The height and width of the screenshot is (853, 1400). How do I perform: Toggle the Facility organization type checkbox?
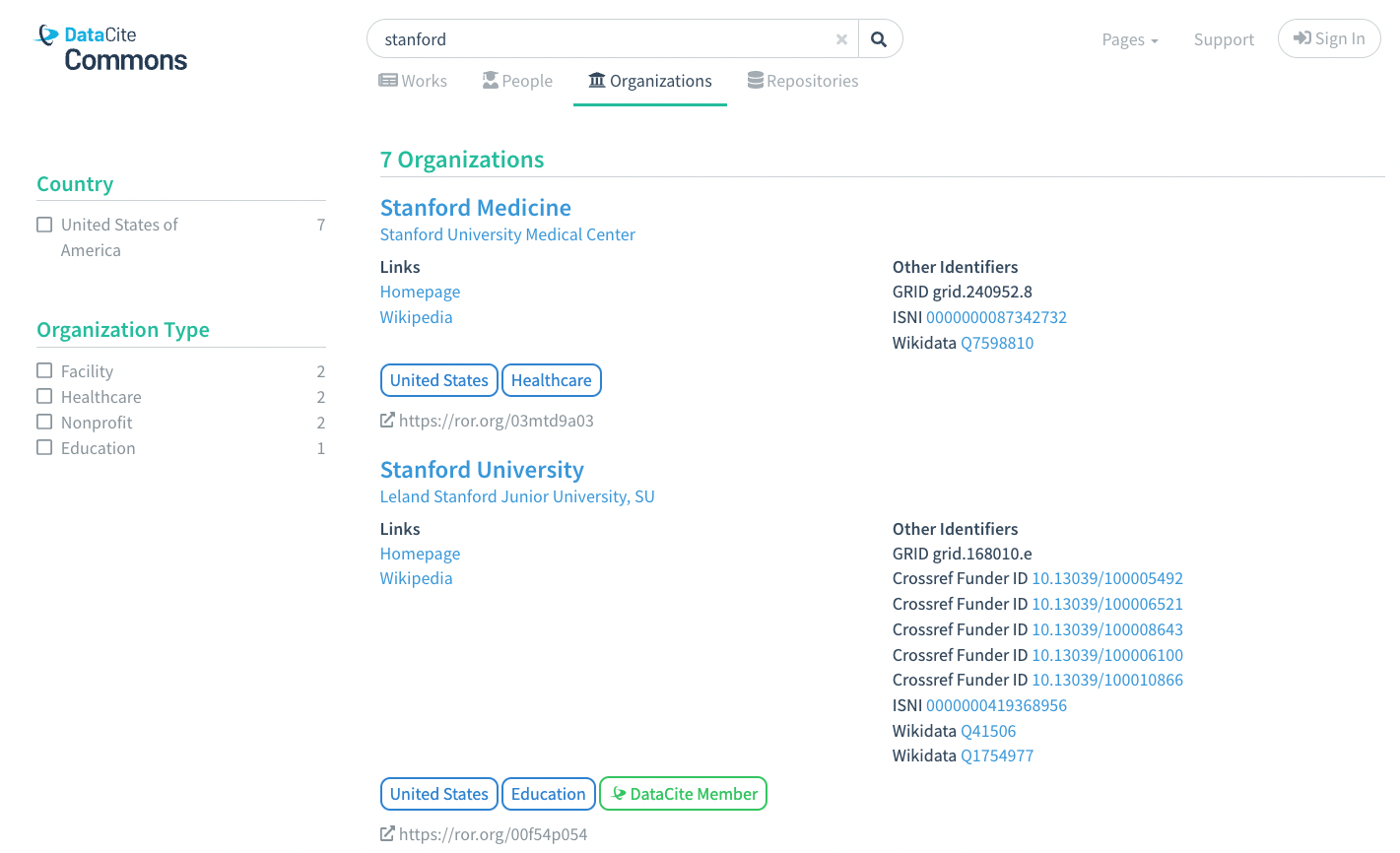(44, 370)
